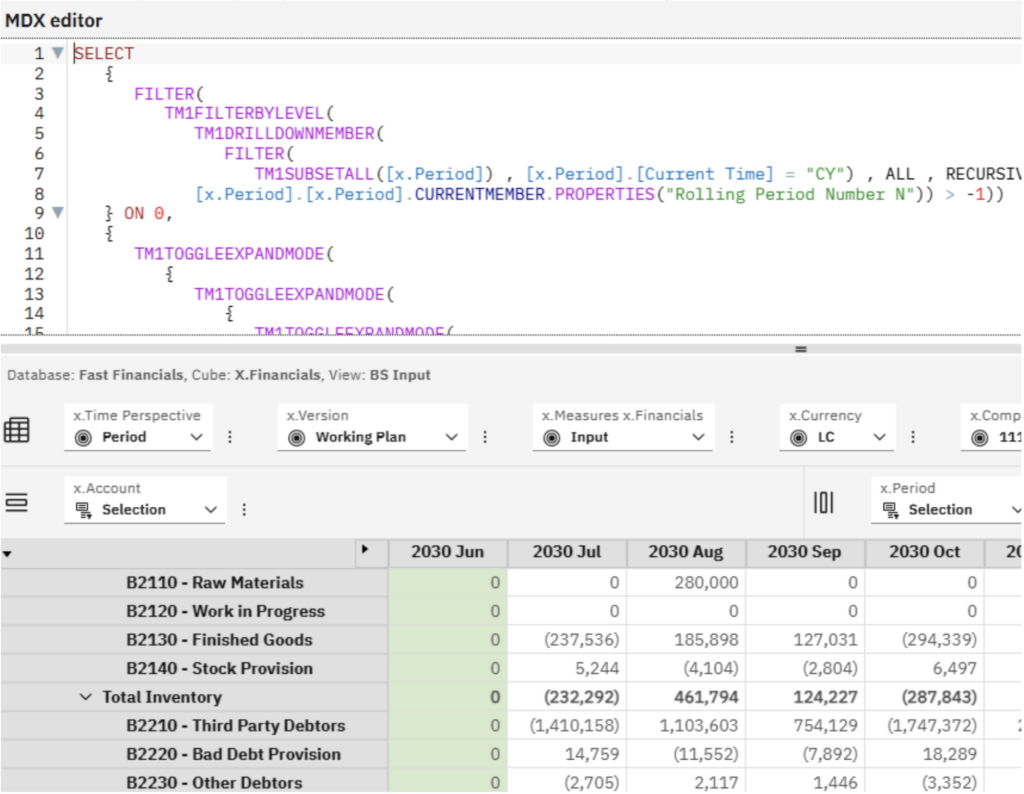
Task: Click the rows axis icon
Action: (17, 503)
